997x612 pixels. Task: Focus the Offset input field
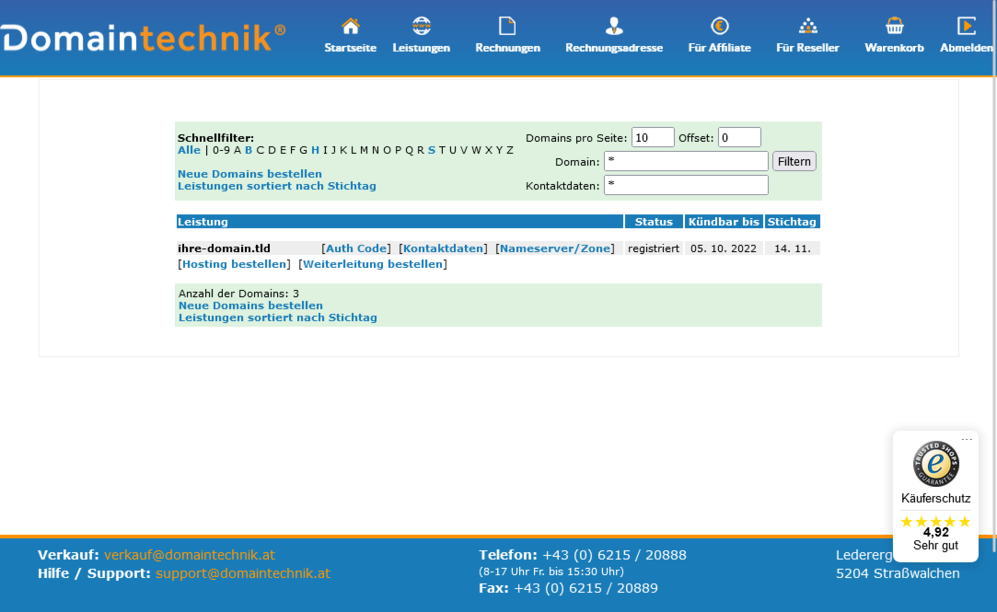click(739, 137)
